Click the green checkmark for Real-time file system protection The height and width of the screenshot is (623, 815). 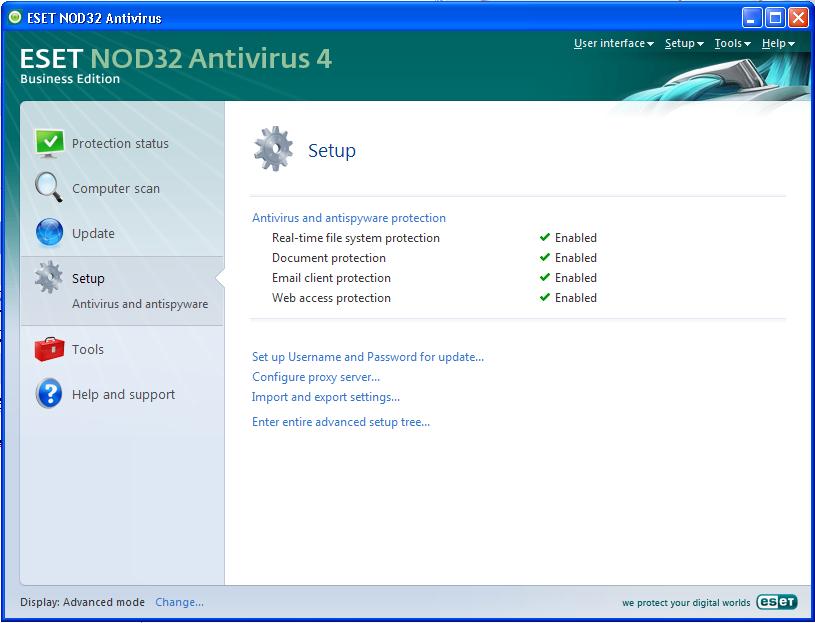click(545, 237)
